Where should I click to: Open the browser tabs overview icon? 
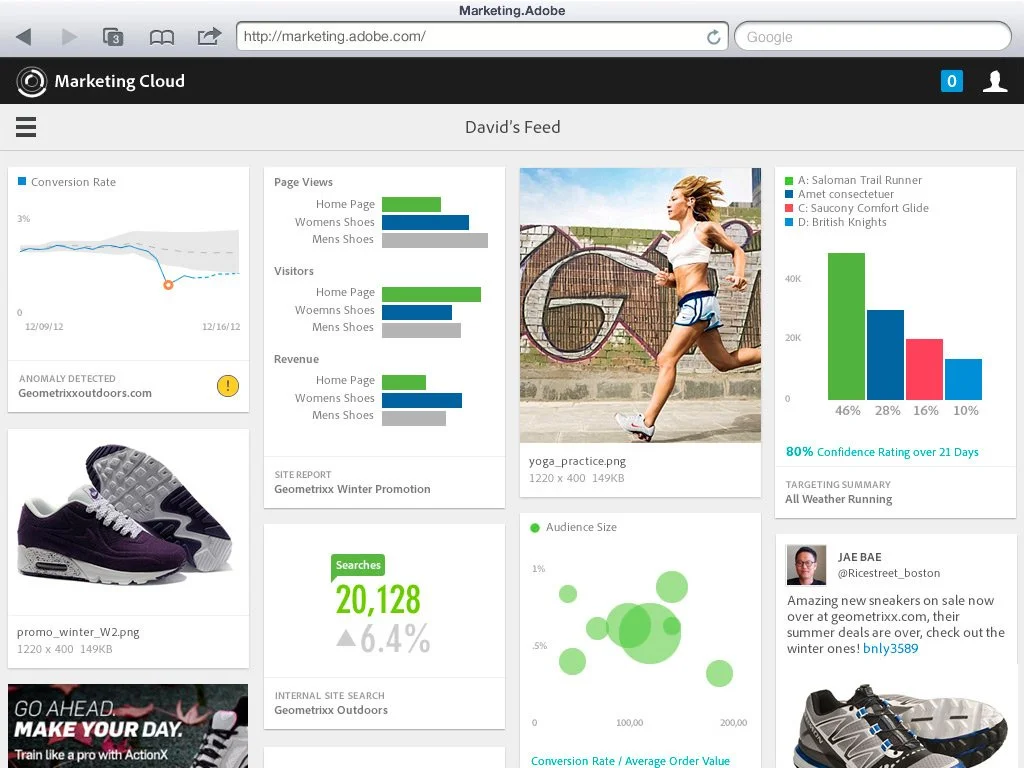(113, 37)
